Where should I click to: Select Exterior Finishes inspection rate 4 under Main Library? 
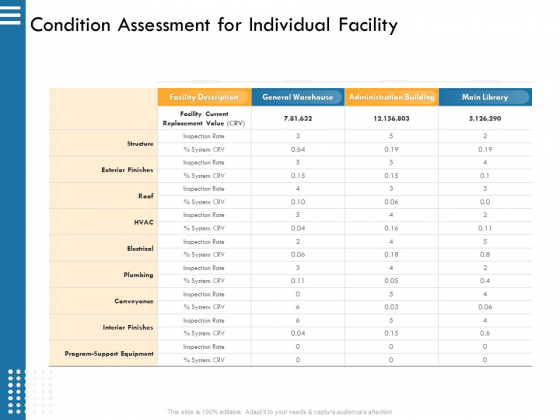tap(485, 162)
